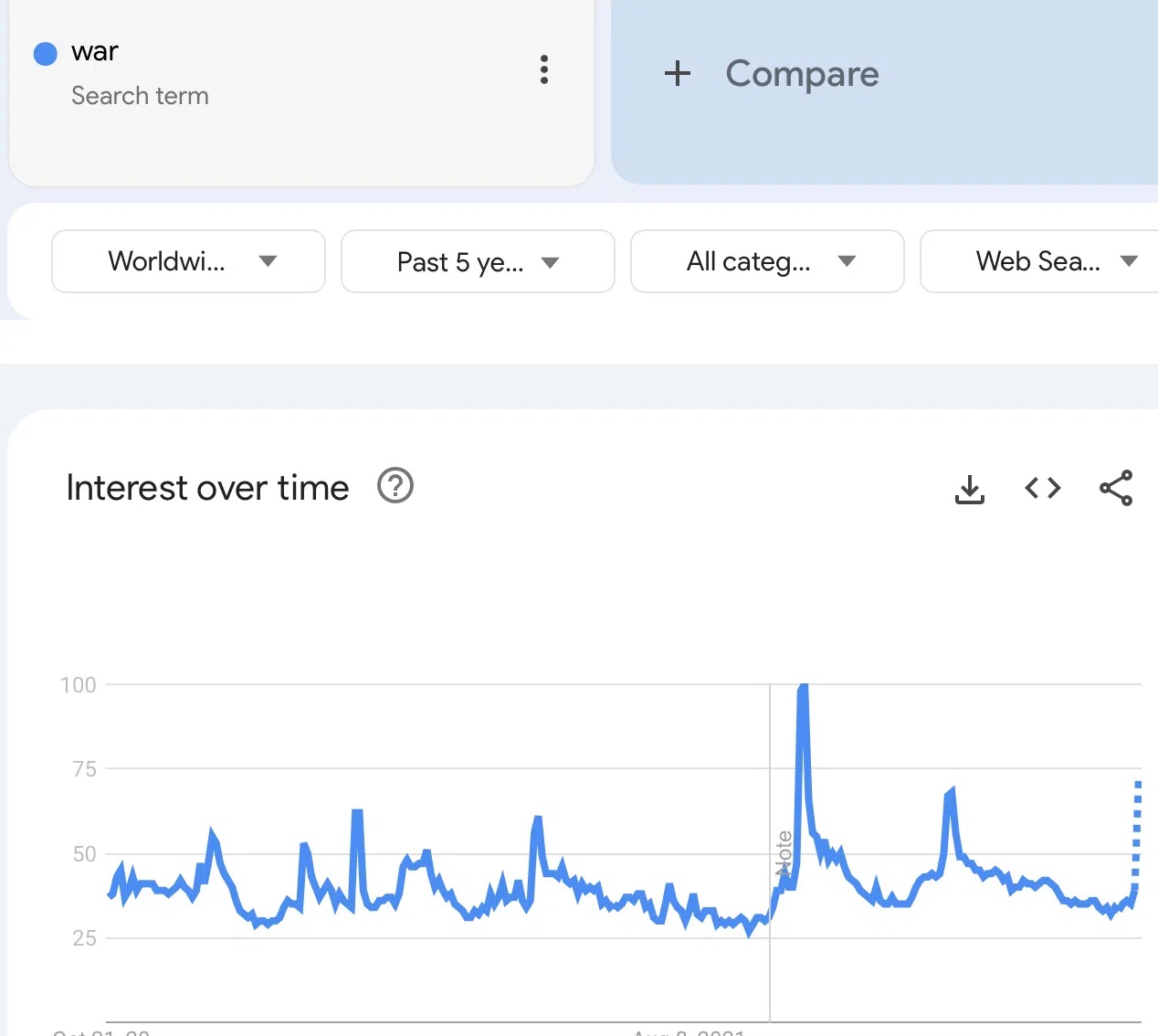The height and width of the screenshot is (1036, 1158).
Task: Open help for Interest over time
Action: (x=395, y=486)
